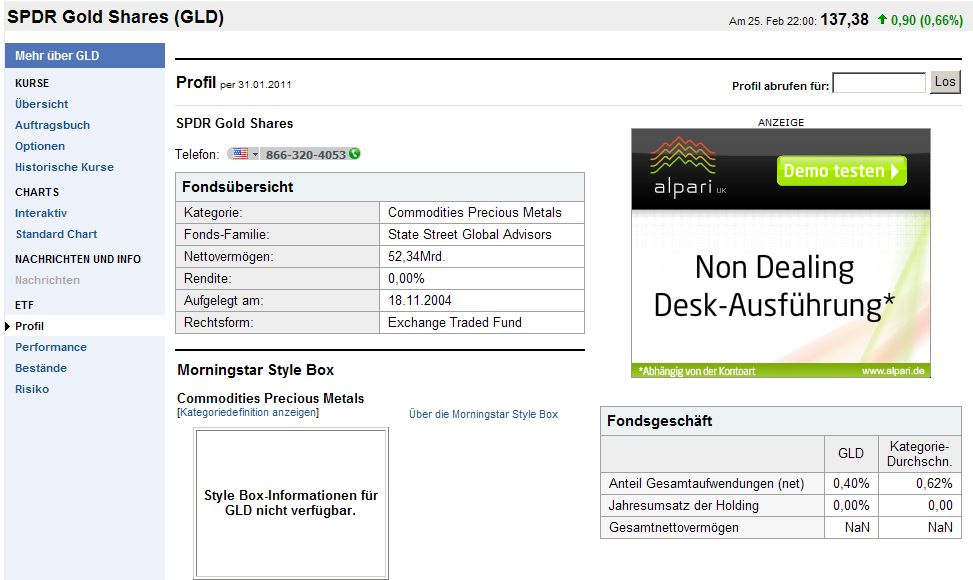973x580 pixels.
Task: Click Kategorie-Durchschn. column header
Action: [919, 454]
